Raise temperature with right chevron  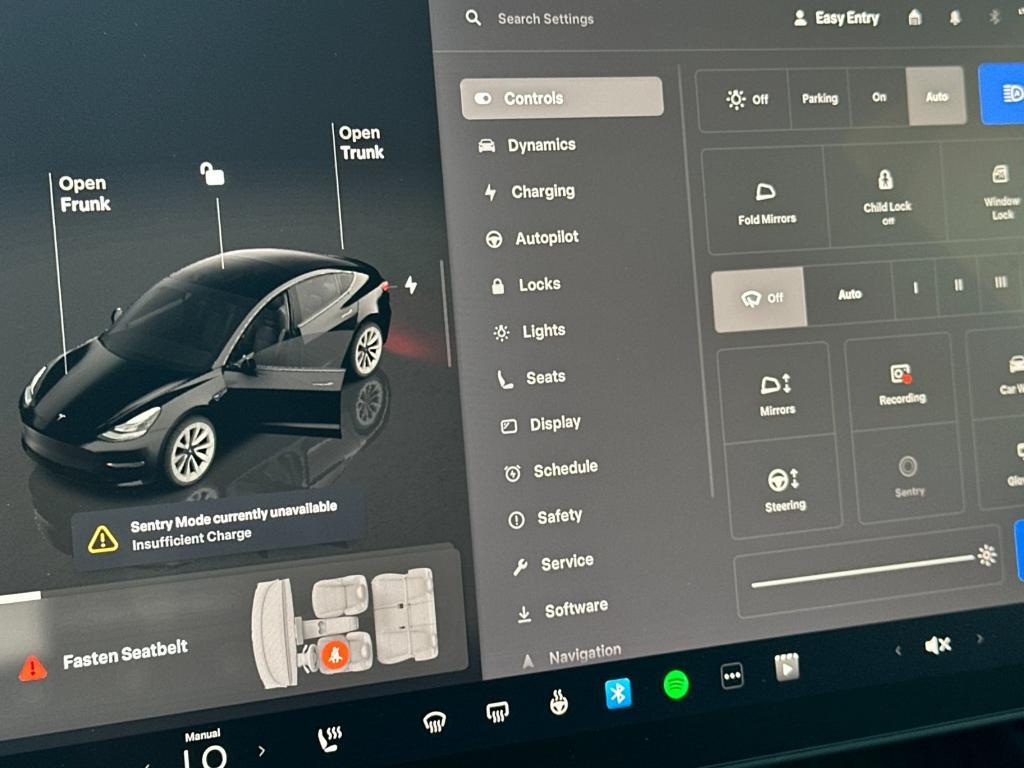pyautogui.click(x=262, y=750)
